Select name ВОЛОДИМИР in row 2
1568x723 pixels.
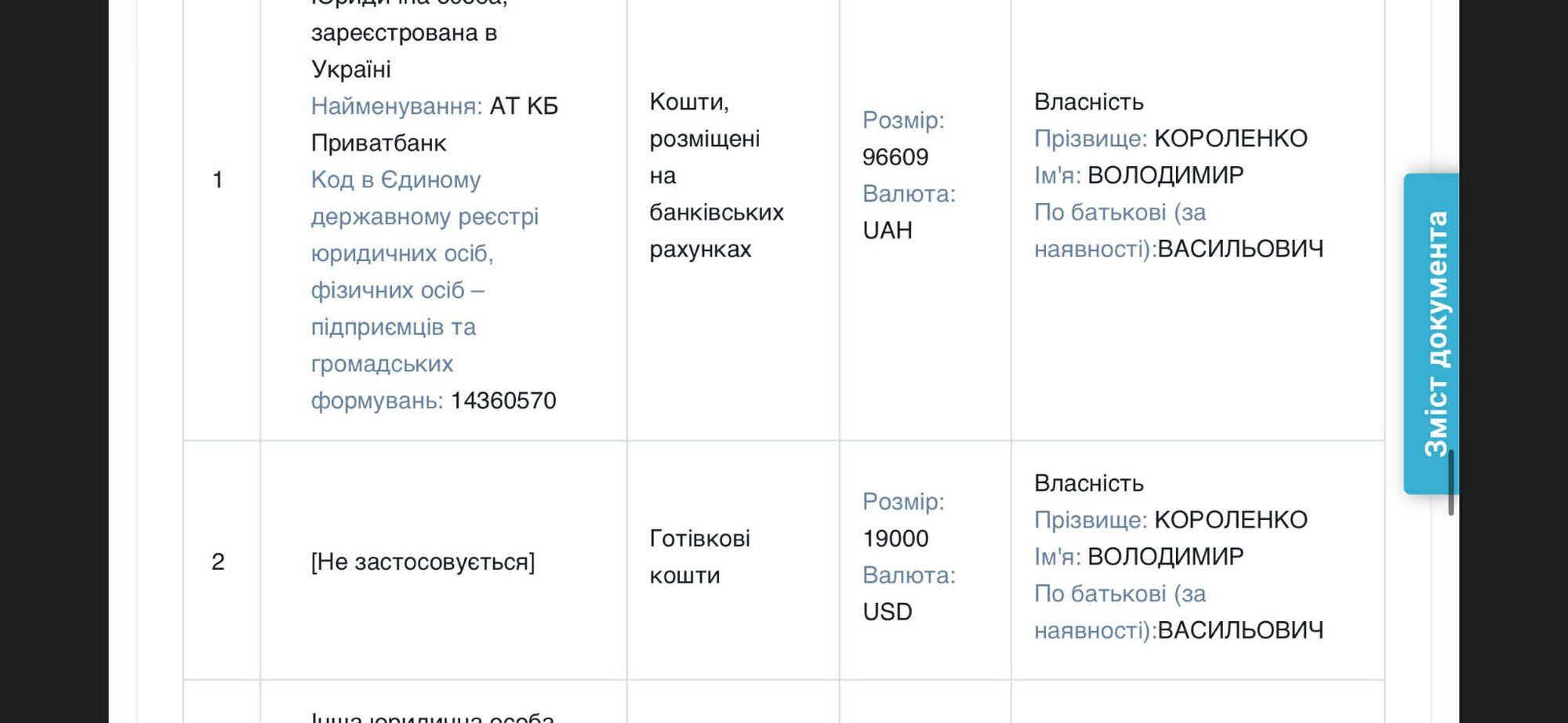coord(1166,557)
